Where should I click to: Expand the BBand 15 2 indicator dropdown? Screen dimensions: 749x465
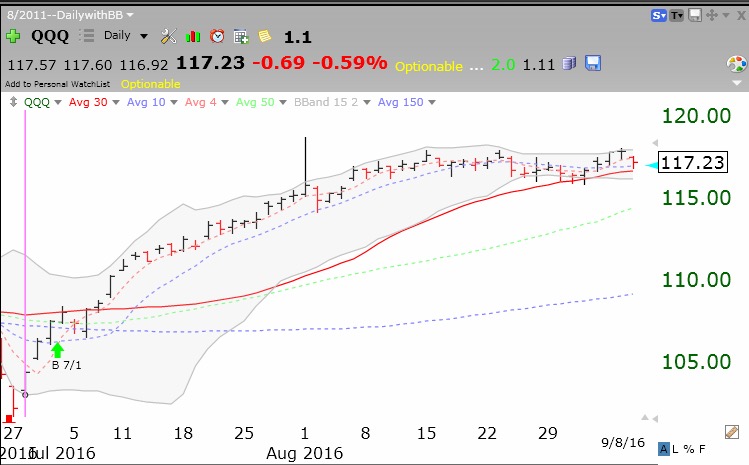[x=367, y=102]
